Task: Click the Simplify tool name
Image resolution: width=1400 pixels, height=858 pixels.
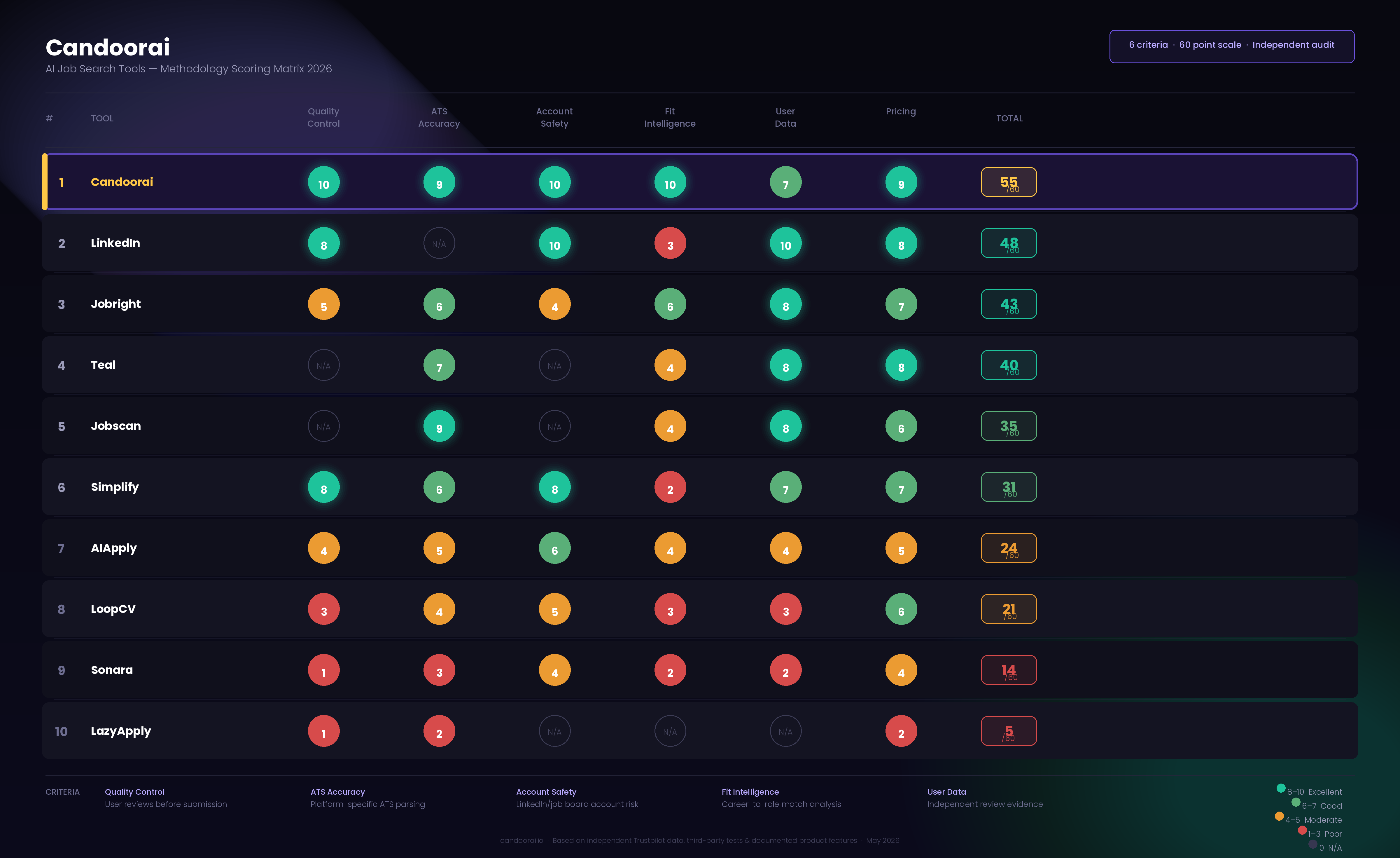Action: pos(115,487)
